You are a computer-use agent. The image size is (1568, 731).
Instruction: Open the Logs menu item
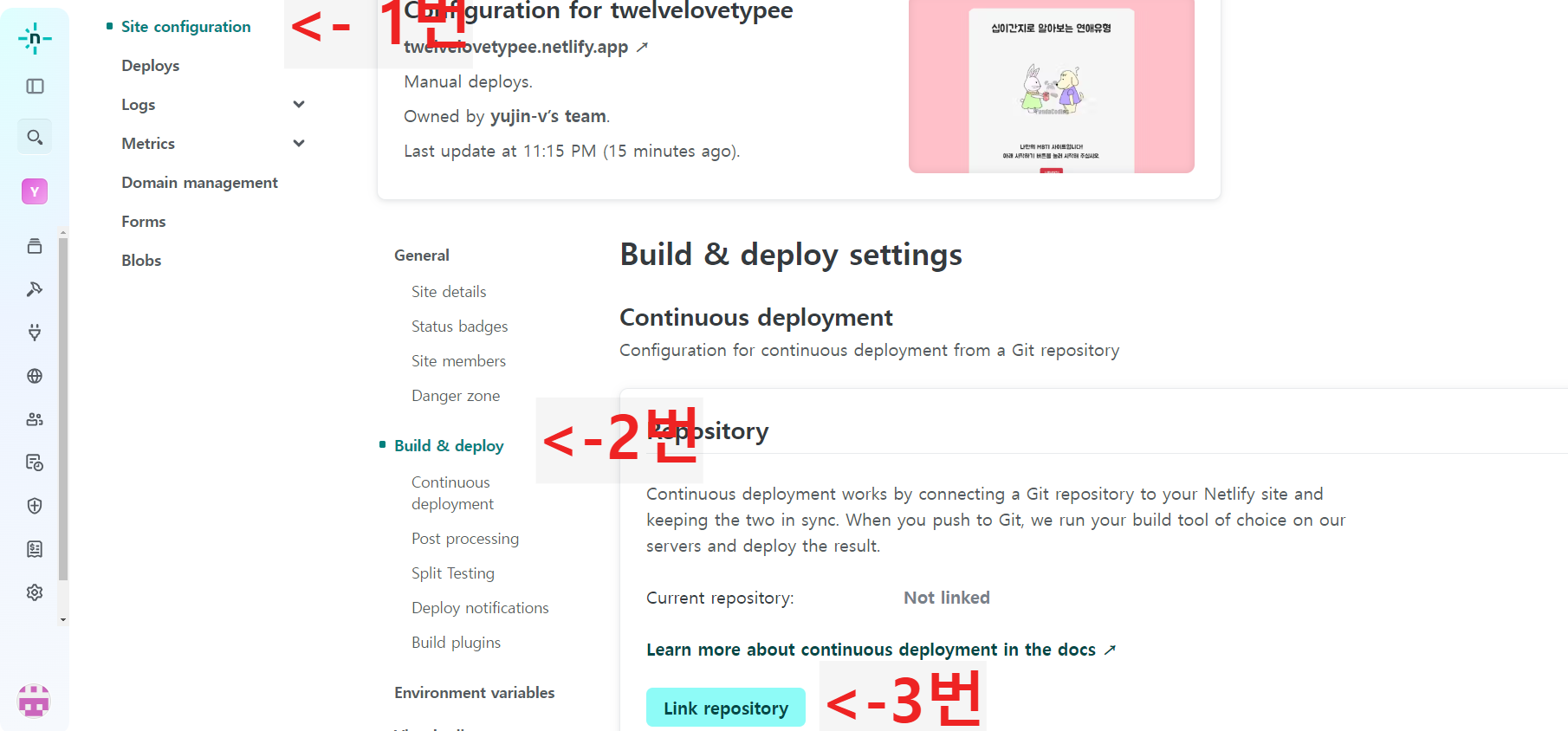(x=139, y=105)
